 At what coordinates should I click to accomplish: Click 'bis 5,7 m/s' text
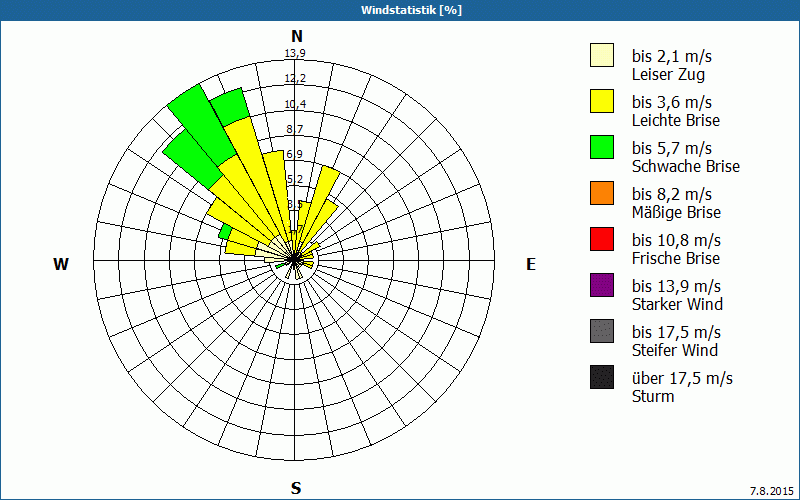pyautogui.click(x=671, y=148)
